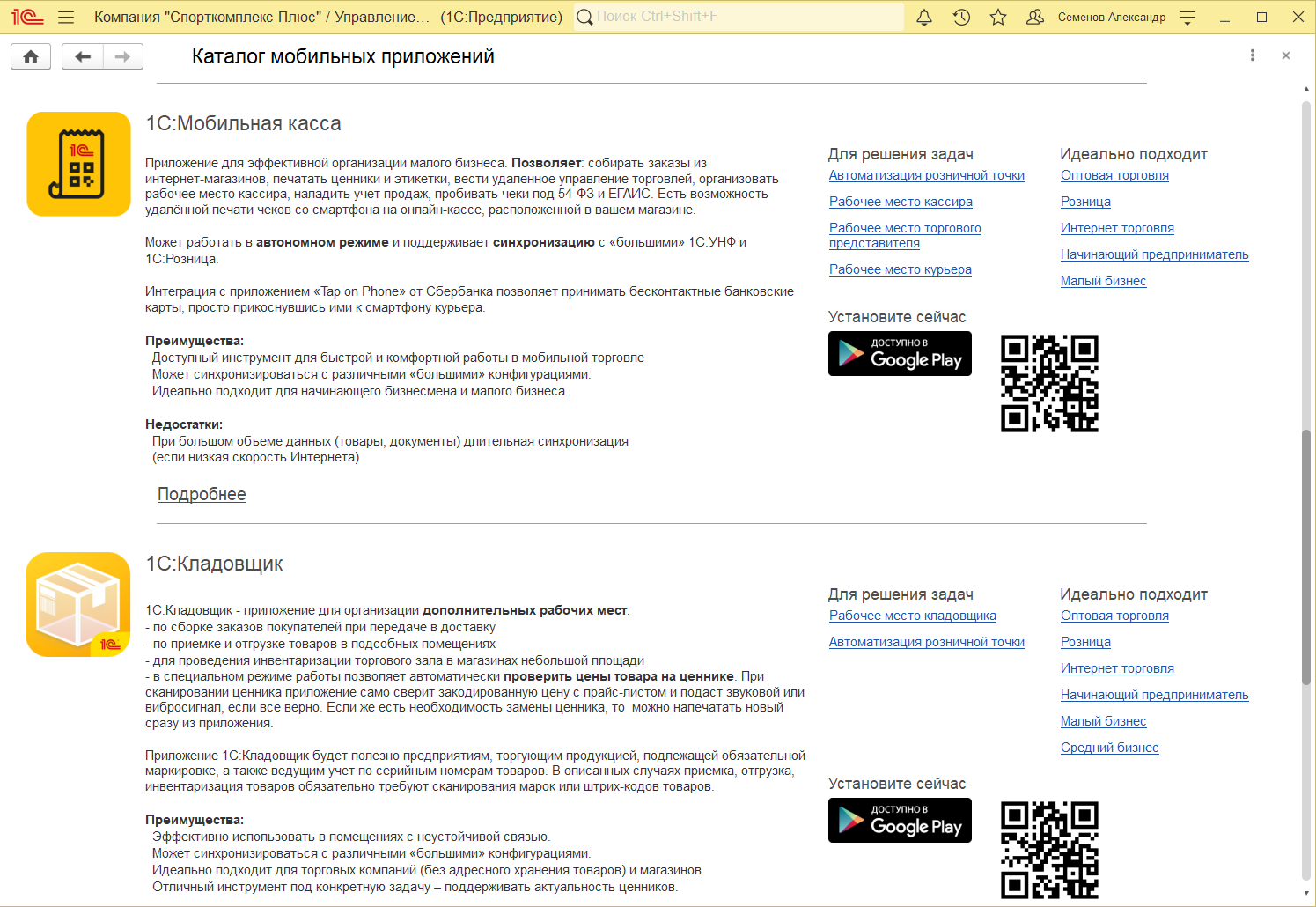Navigate forward with right arrow
This screenshot has width=1316, height=907.
click(x=123, y=56)
